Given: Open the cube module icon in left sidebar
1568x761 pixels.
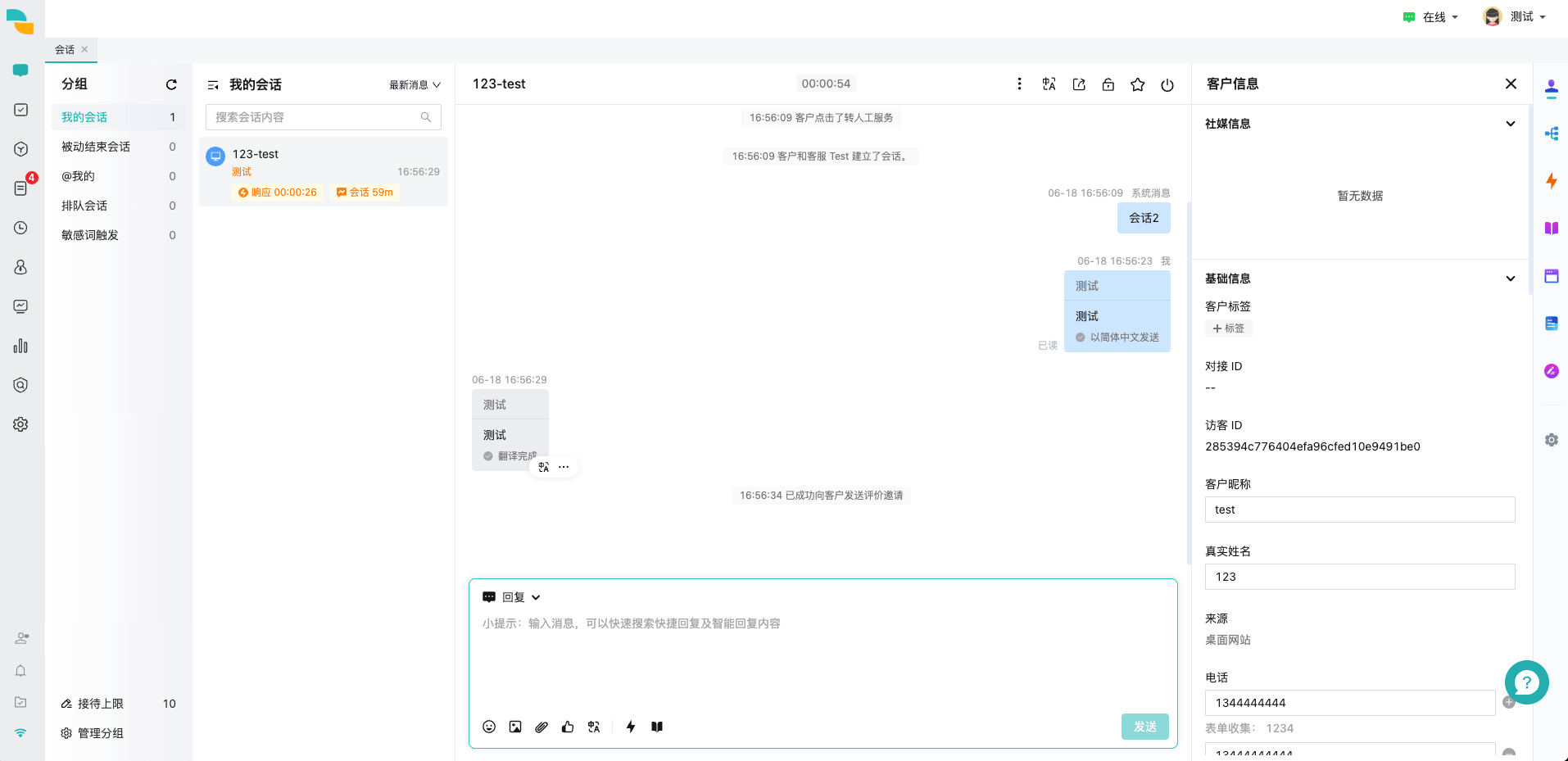Looking at the screenshot, I should [x=20, y=149].
